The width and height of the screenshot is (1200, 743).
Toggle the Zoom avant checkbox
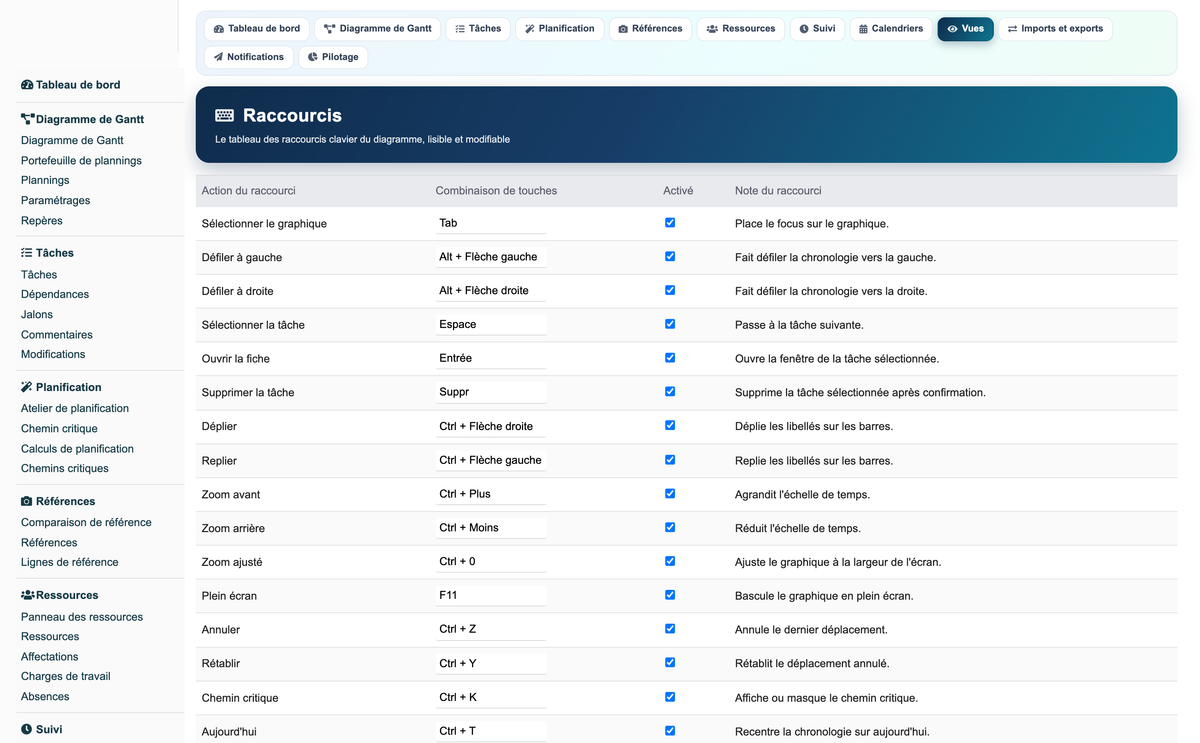click(x=670, y=494)
